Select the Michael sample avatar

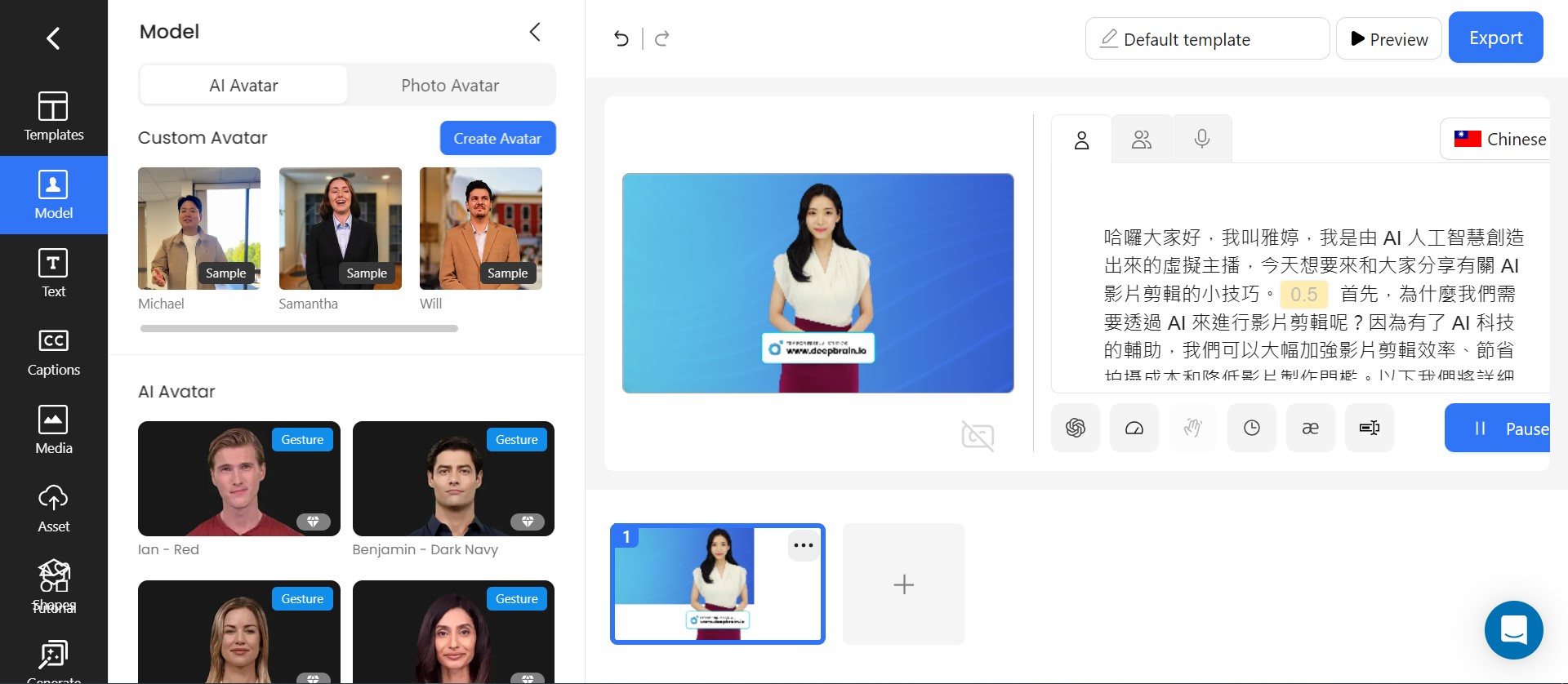click(199, 229)
